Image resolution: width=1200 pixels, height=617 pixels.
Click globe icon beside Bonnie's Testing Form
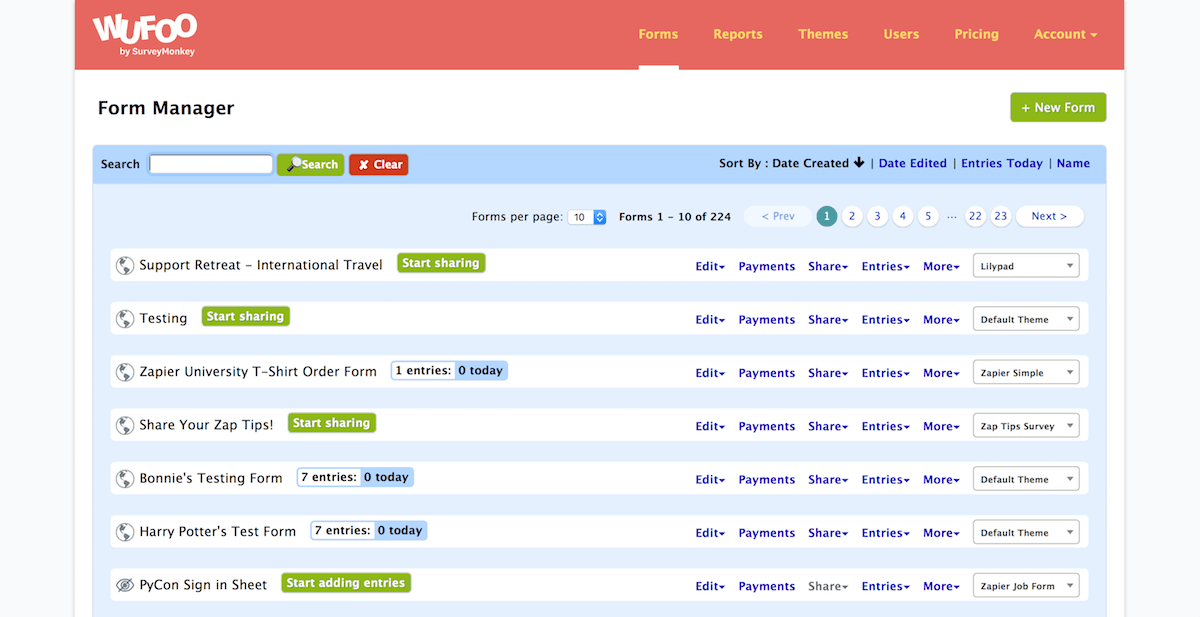(x=125, y=479)
